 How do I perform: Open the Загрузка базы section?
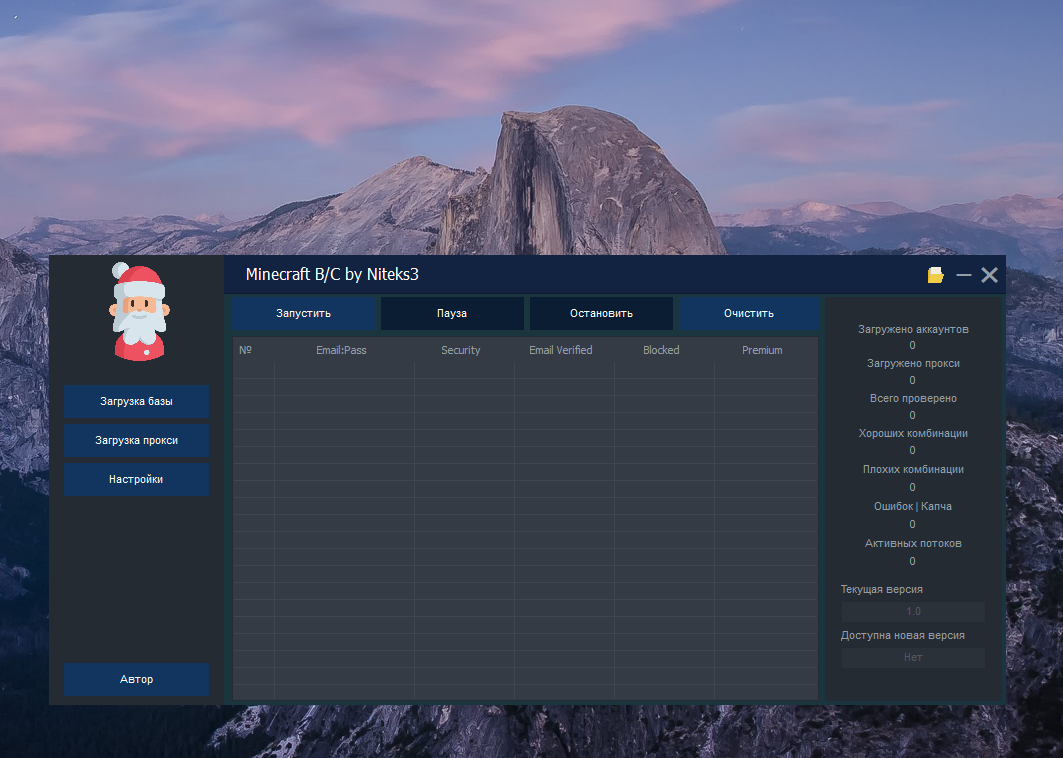(137, 401)
